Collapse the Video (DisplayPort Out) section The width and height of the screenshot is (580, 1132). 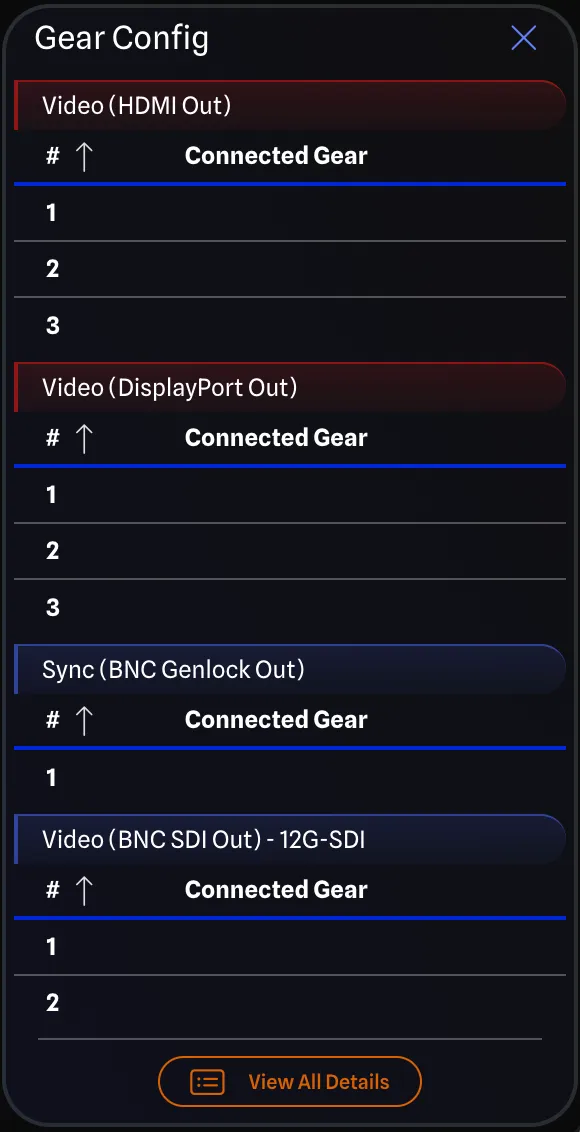coord(290,387)
